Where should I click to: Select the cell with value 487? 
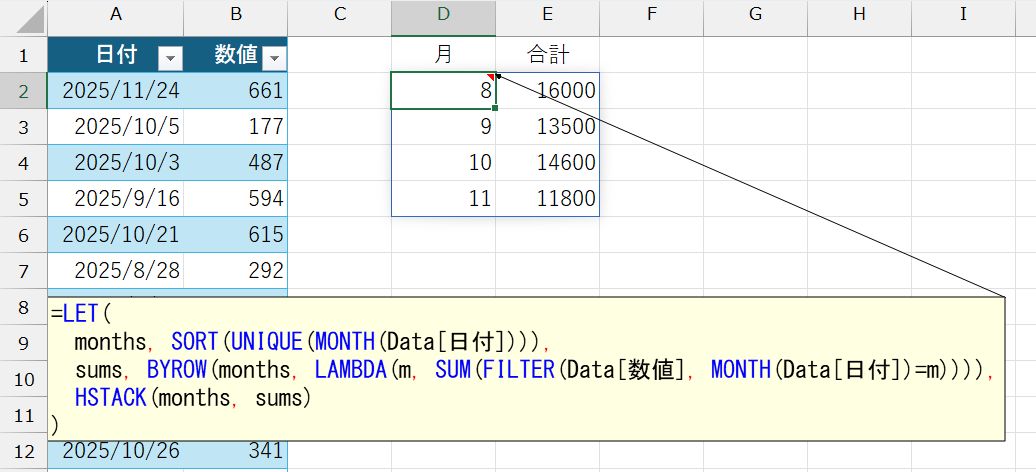click(235, 163)
